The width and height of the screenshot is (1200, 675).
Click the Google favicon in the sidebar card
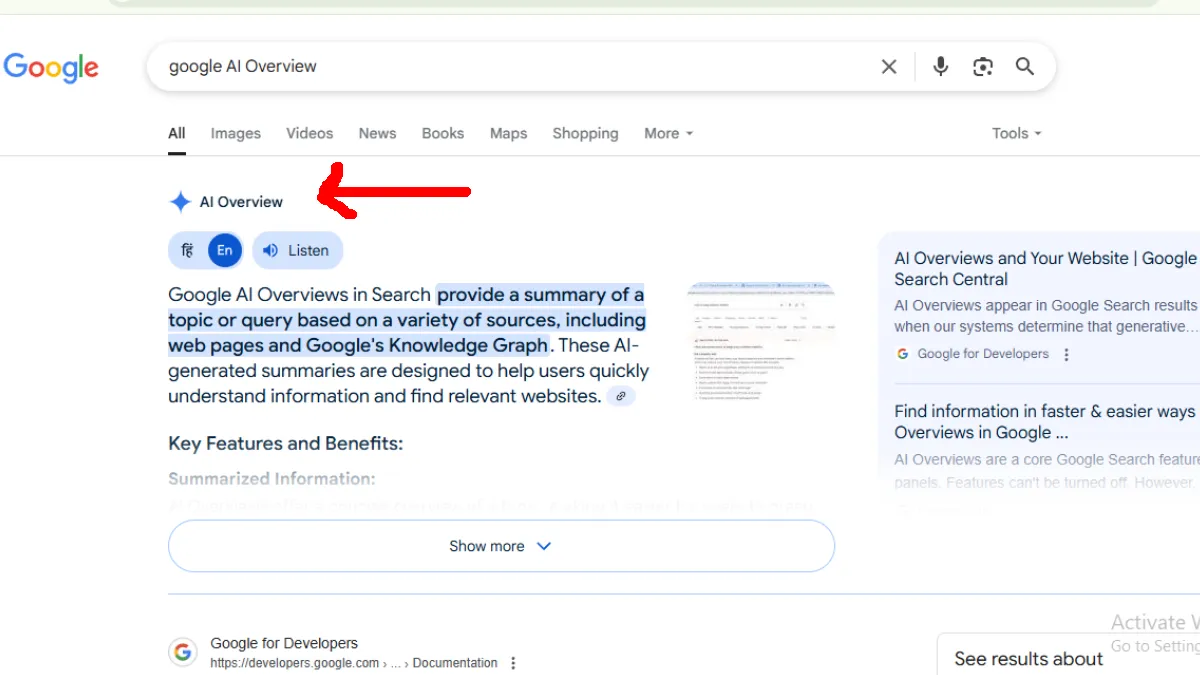pyautogui.click(x=903, y=354)
